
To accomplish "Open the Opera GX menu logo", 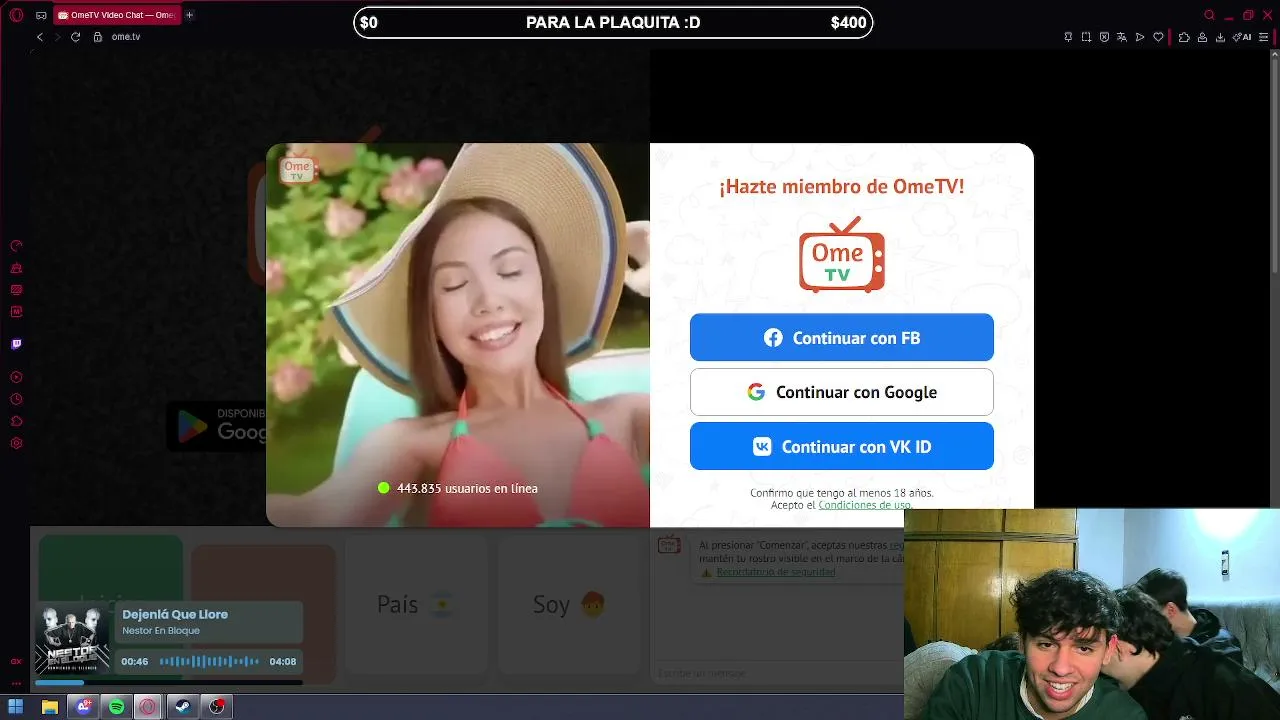I will tap(16, 15).
